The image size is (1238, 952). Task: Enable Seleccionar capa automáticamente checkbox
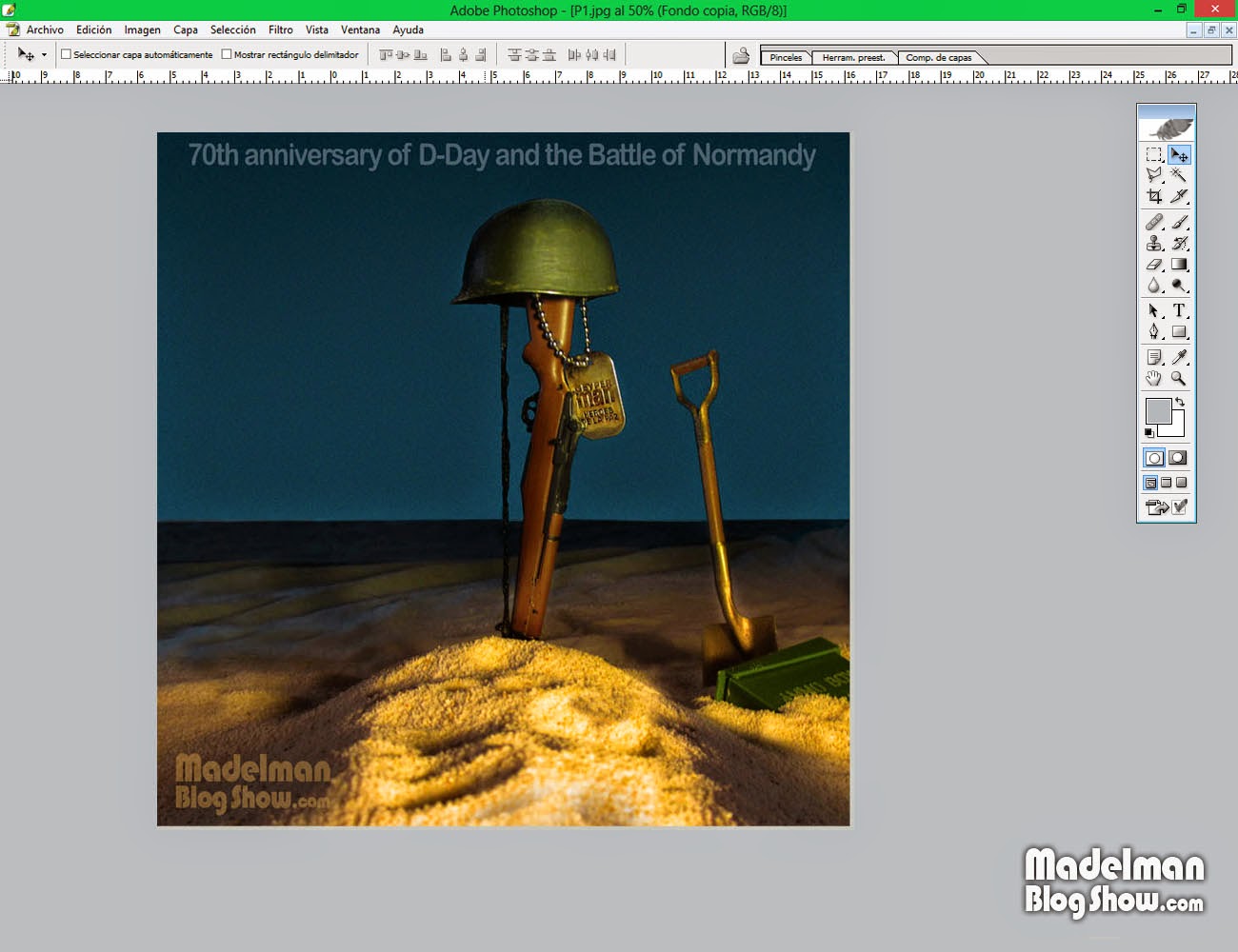coord(66,54)
